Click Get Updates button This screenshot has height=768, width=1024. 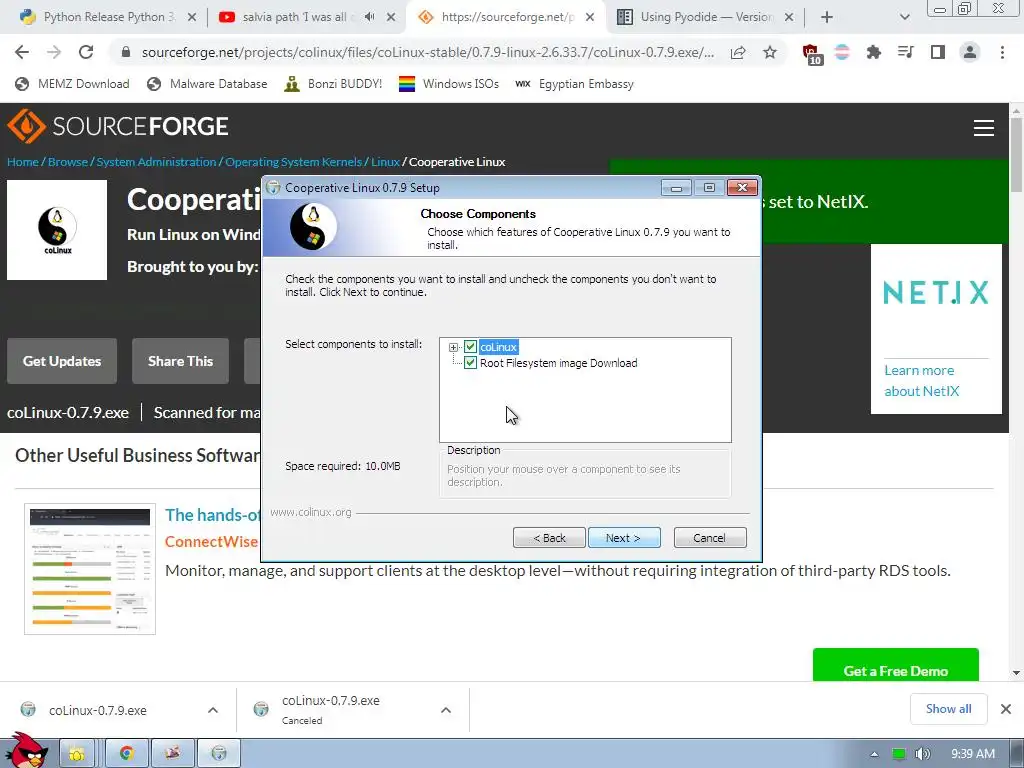(62, 361)
